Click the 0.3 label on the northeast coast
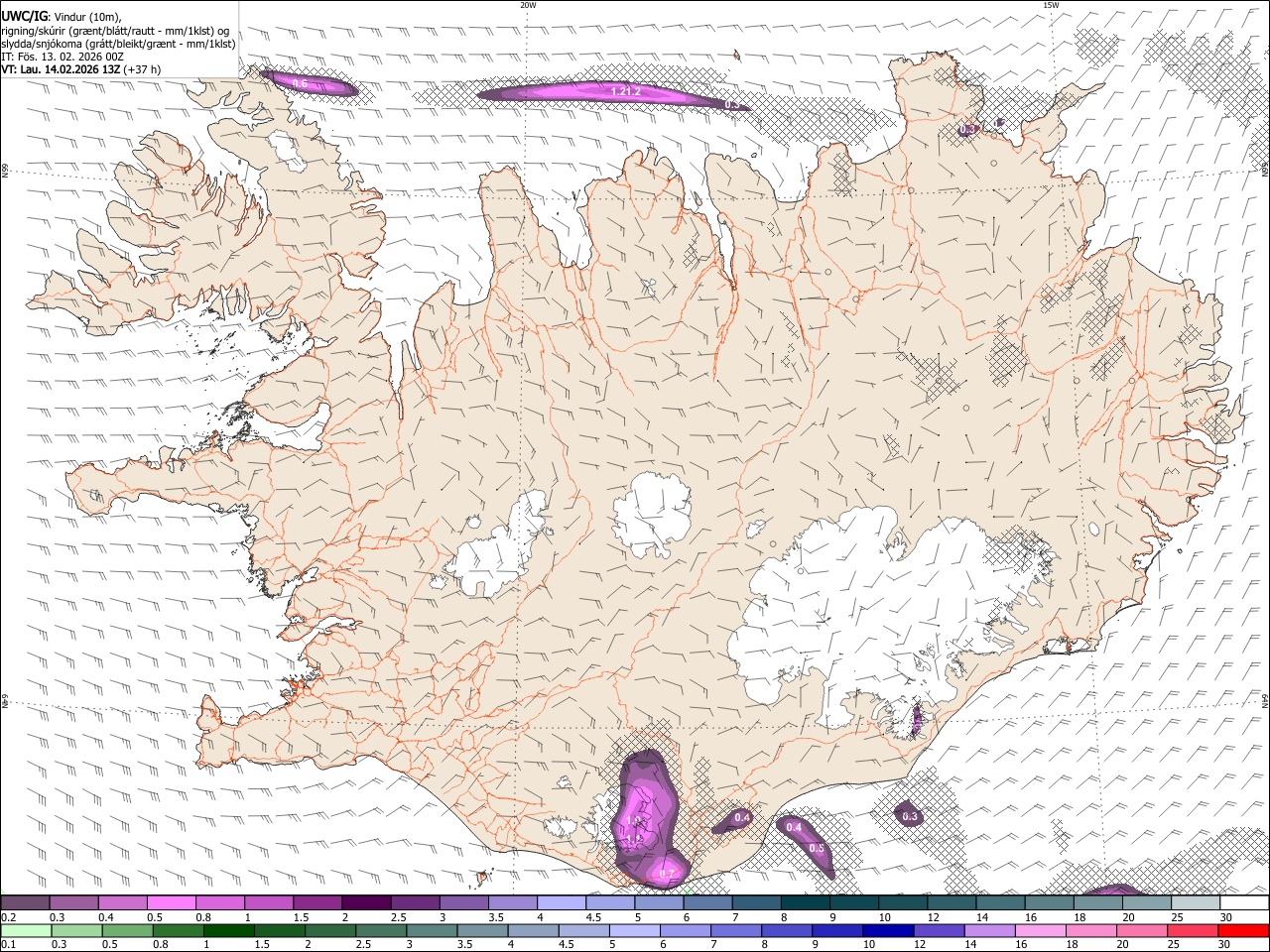This screenshot has width=1270, height=952. [967, 129]
